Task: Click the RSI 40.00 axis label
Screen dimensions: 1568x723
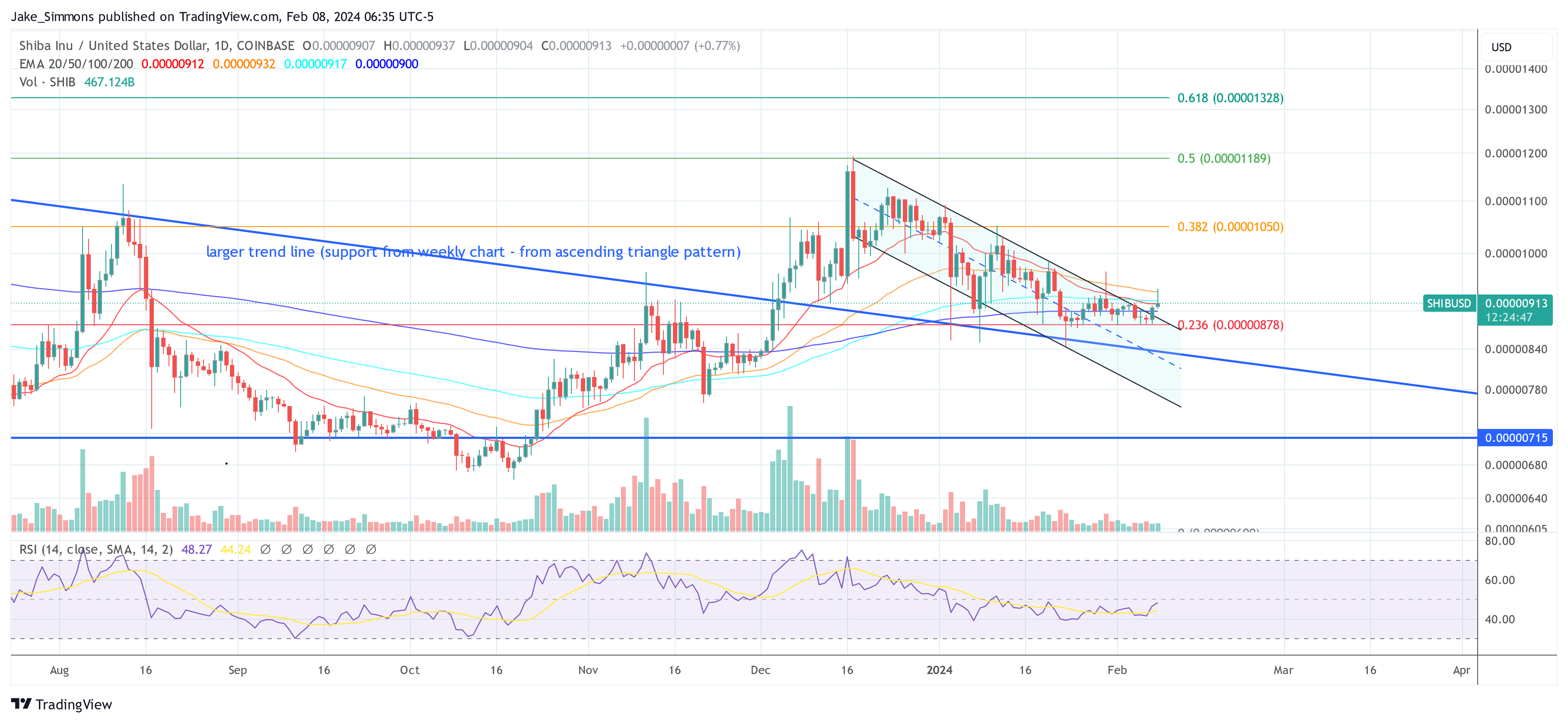Action: coord(1500,620)
